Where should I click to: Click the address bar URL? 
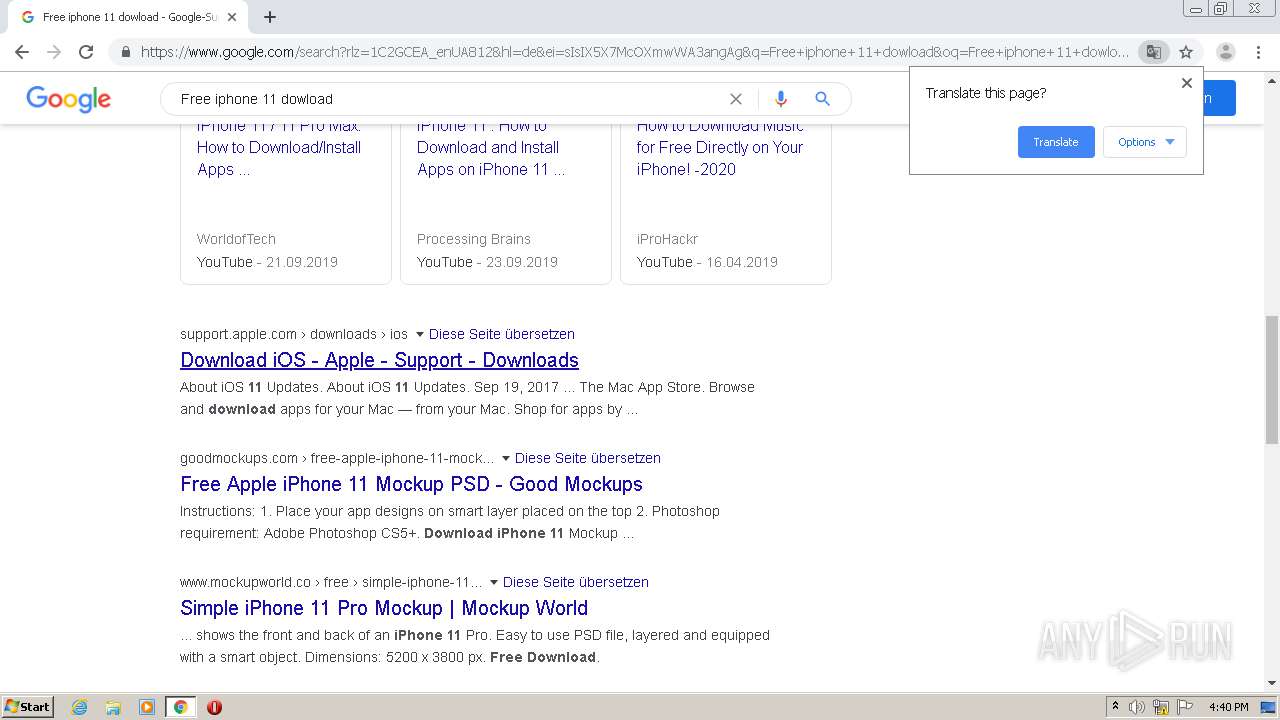point(635,52)
